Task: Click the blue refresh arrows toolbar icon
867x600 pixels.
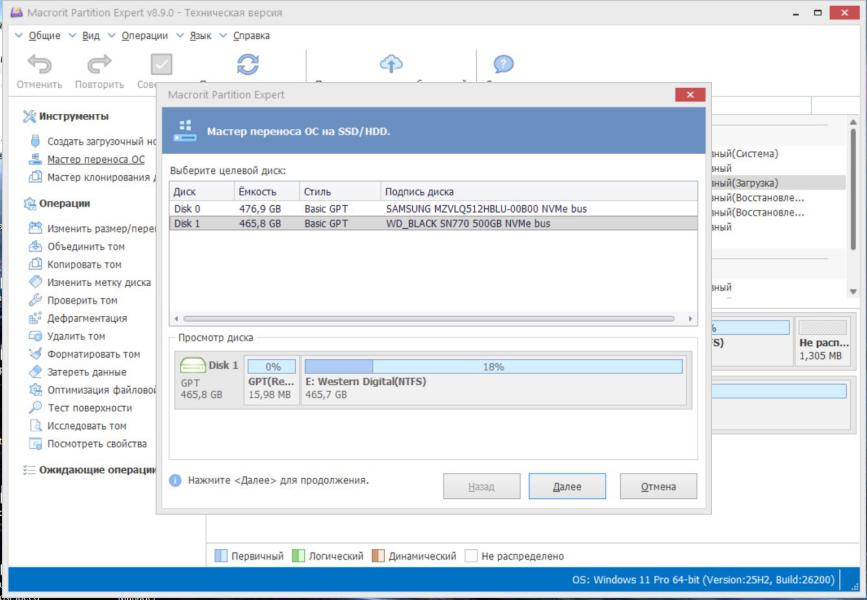Action: click(247, 65)
